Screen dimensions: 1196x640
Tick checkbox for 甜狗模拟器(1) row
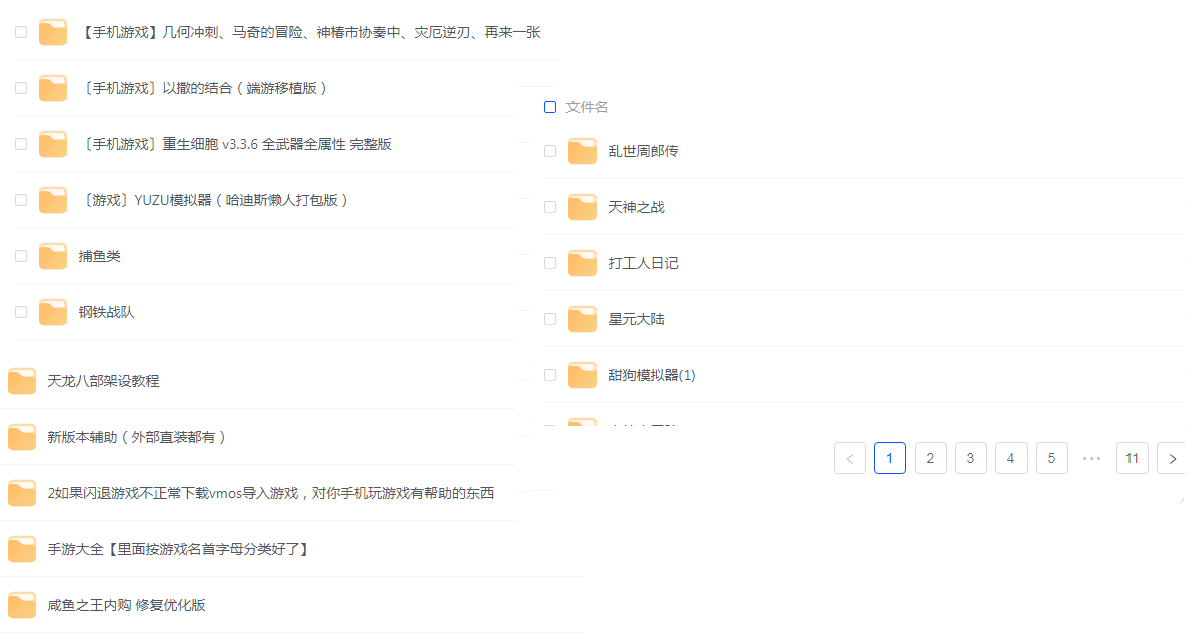[550, 375]
